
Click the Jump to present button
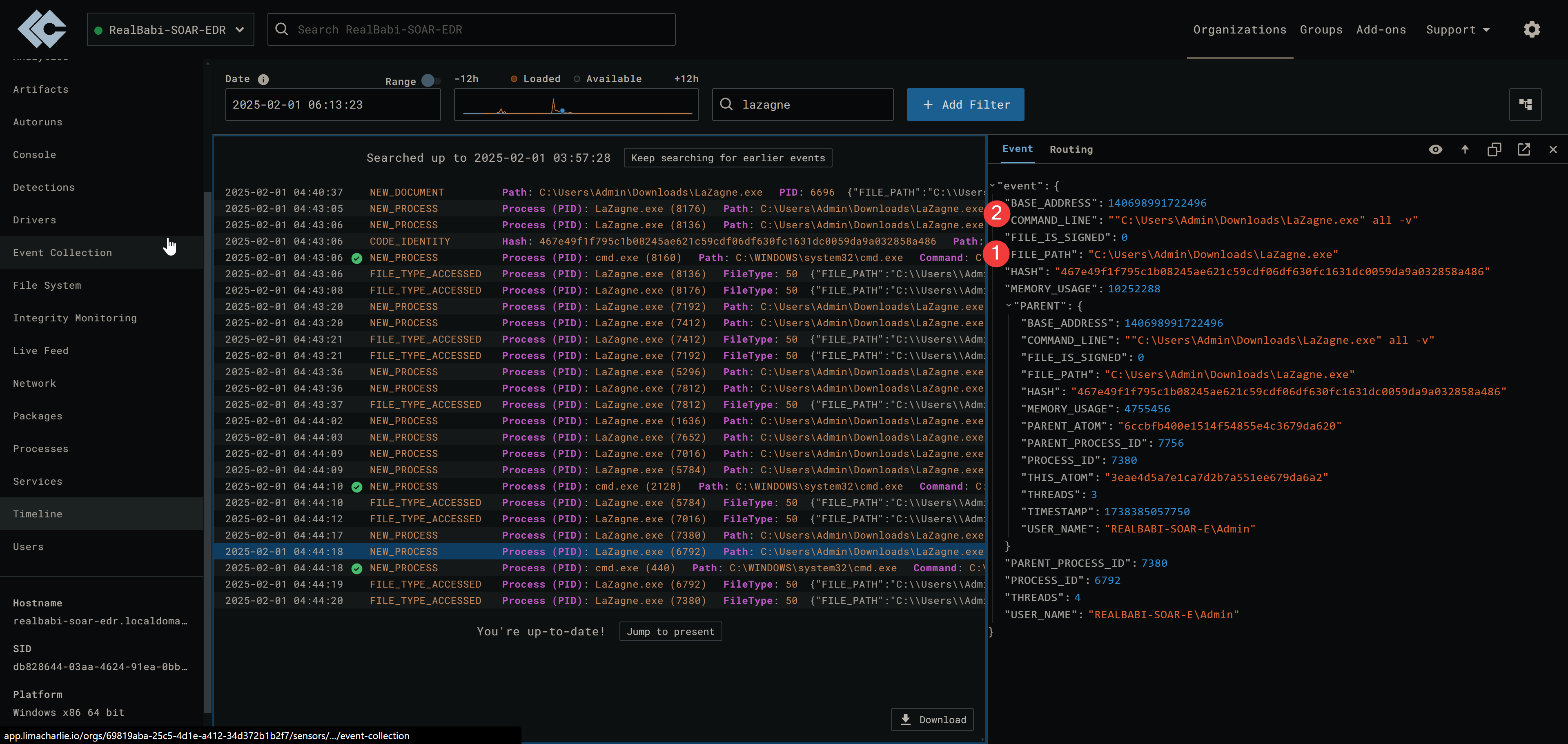click(671, 631)
